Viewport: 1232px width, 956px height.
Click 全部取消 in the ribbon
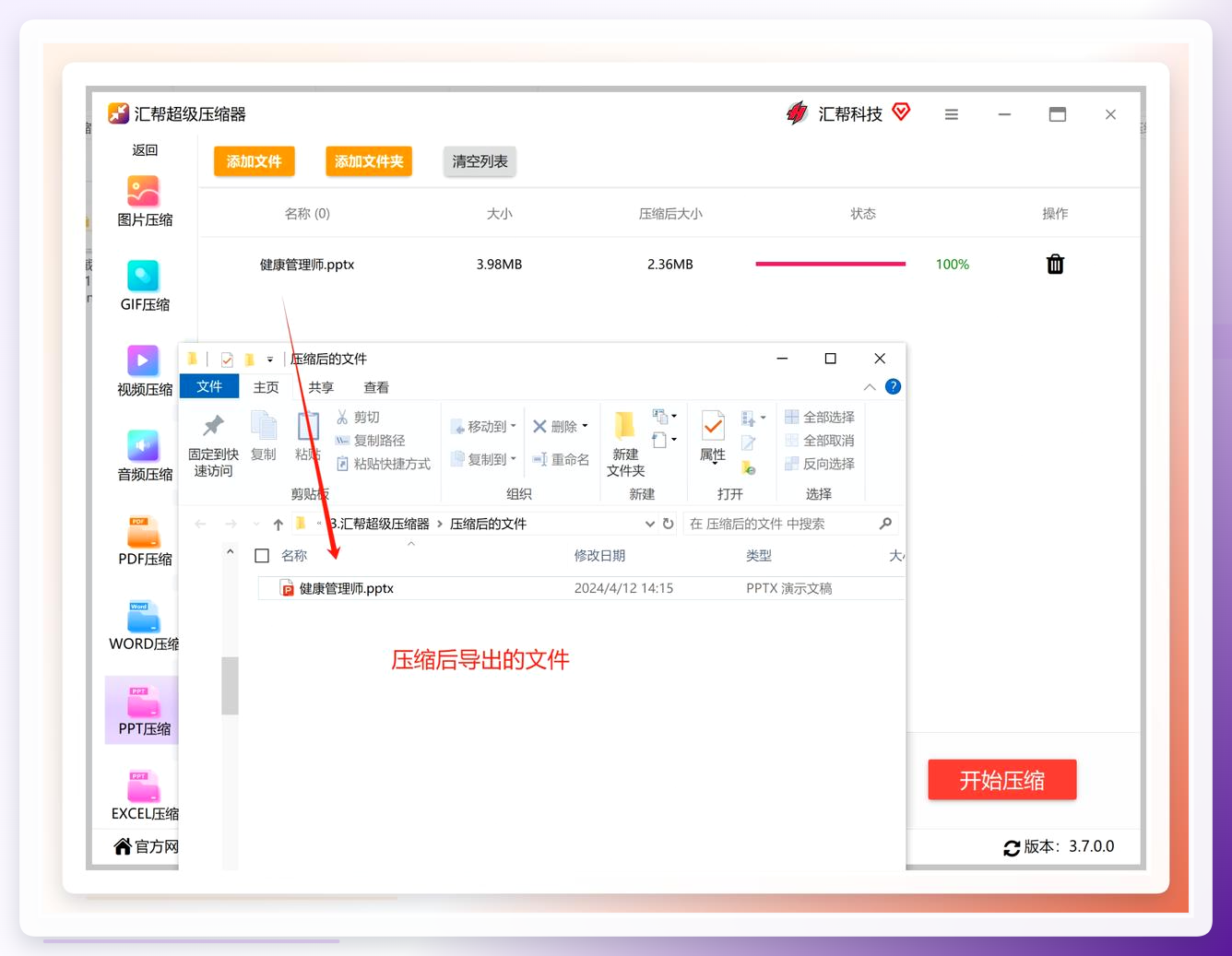coord(820,441)
